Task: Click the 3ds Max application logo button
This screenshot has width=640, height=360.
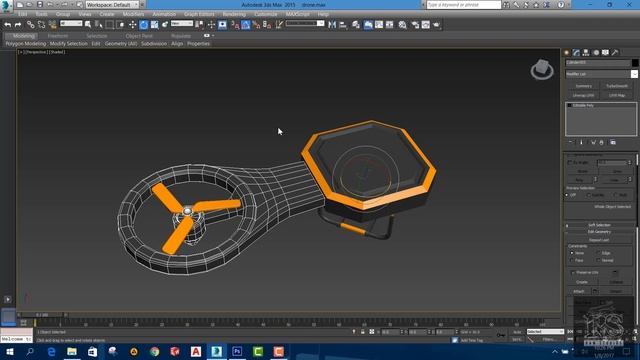Action: pyautogui.click(x=6, y=5)
